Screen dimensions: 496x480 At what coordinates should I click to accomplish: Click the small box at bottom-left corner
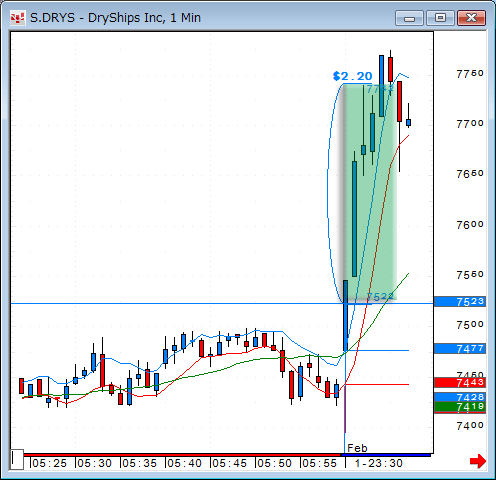coord(17,459)
